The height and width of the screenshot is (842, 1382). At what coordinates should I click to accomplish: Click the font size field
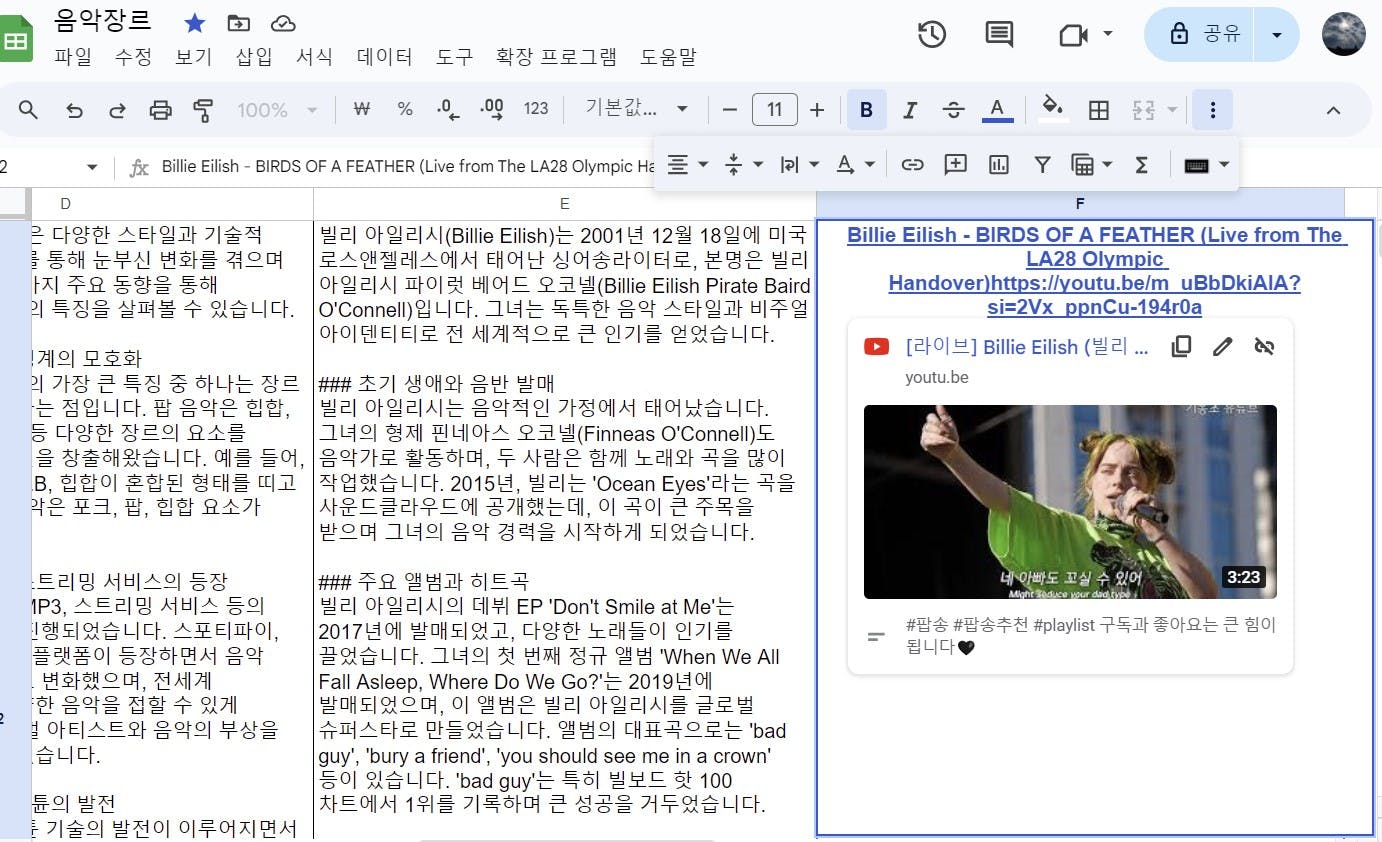pos(774,110)
